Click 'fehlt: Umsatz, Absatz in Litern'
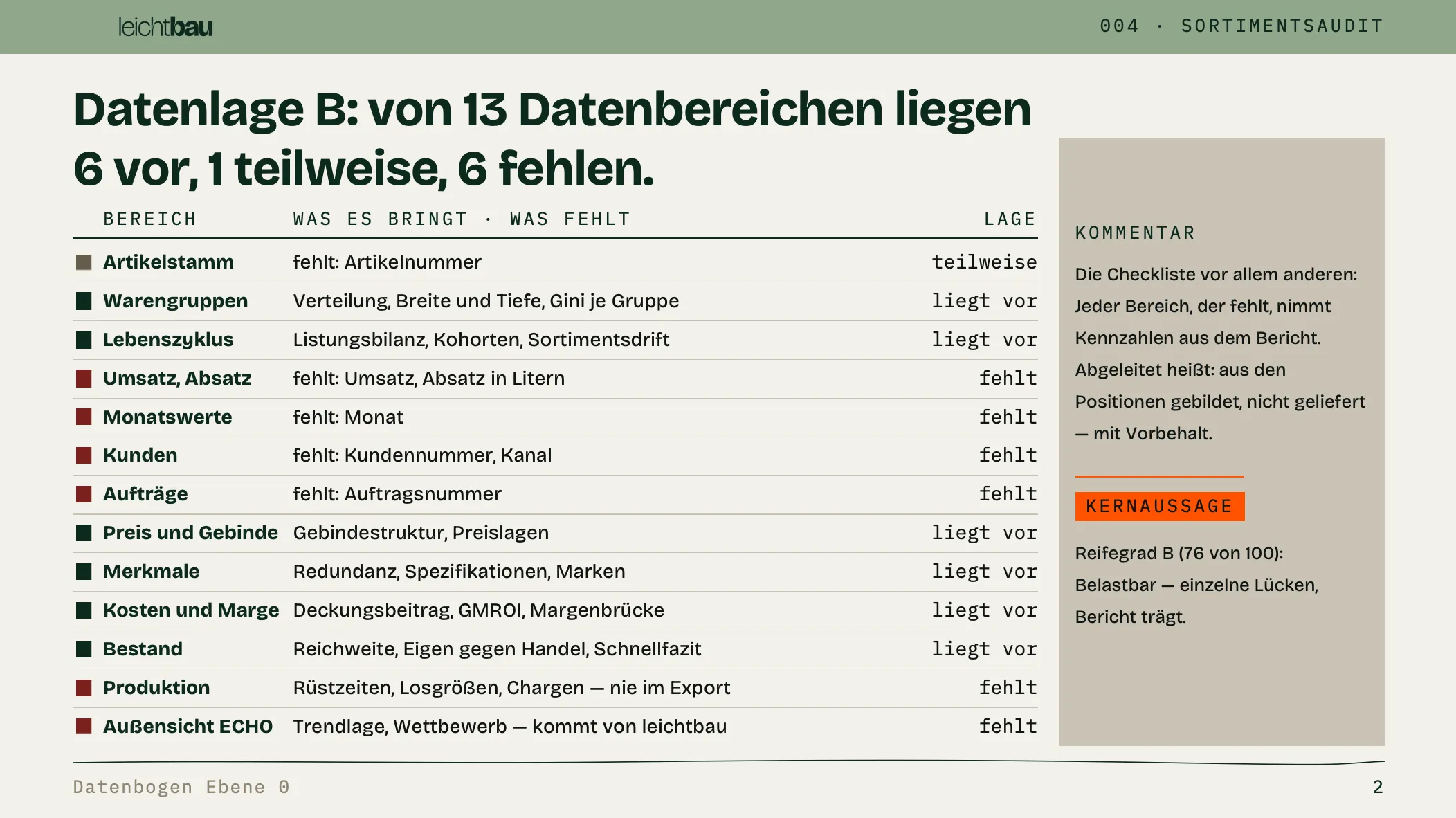 [428, 379]
